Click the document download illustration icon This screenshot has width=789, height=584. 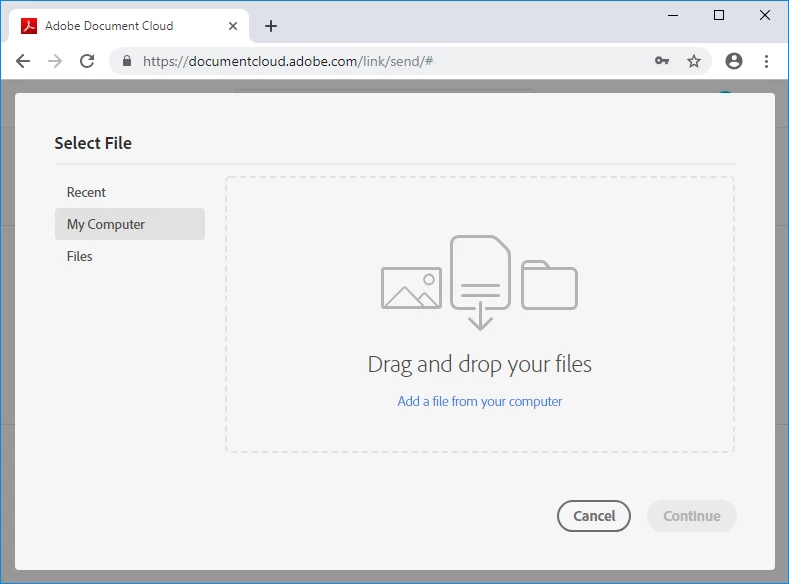pyautogui.click(x=480, y=283)
